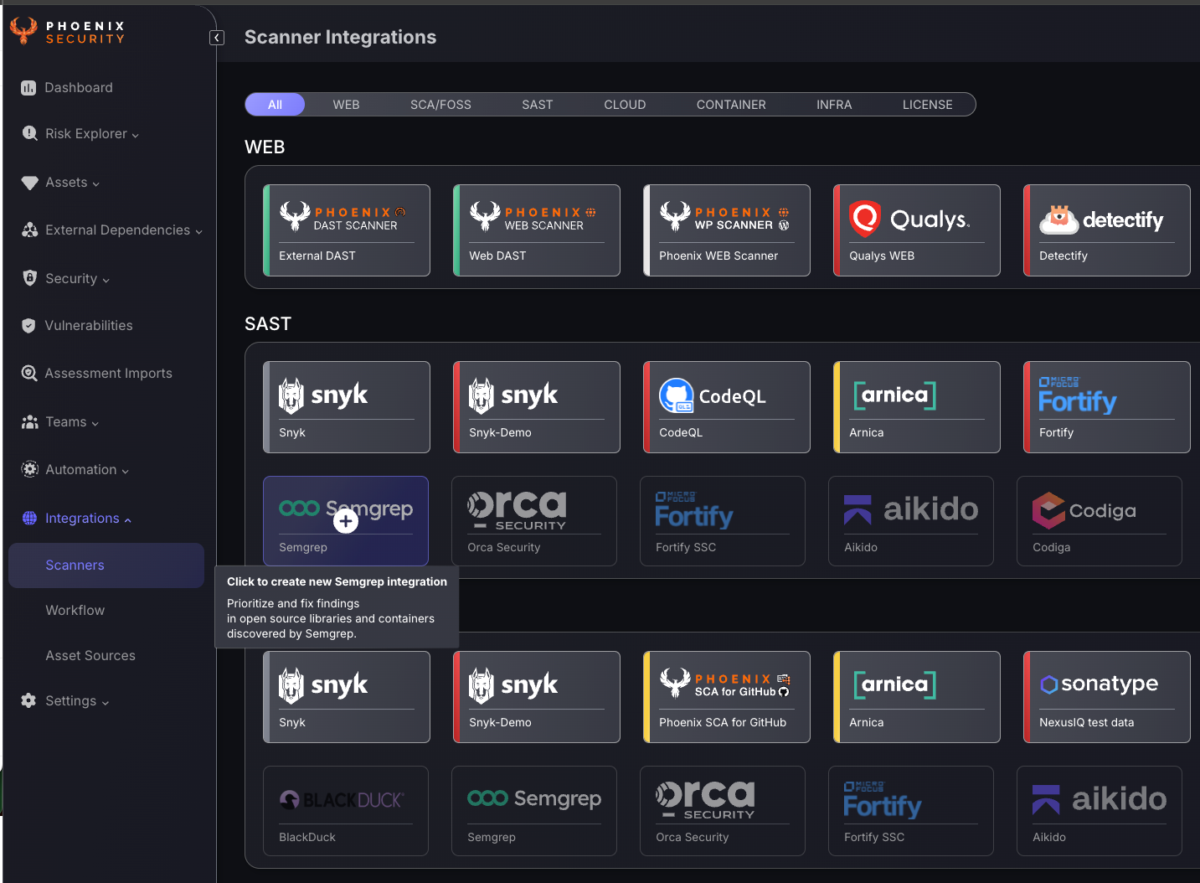Click the detectify logo icon
Image resolution: width=1200 pixels, height=883 pixels.
pos(1058,219)
